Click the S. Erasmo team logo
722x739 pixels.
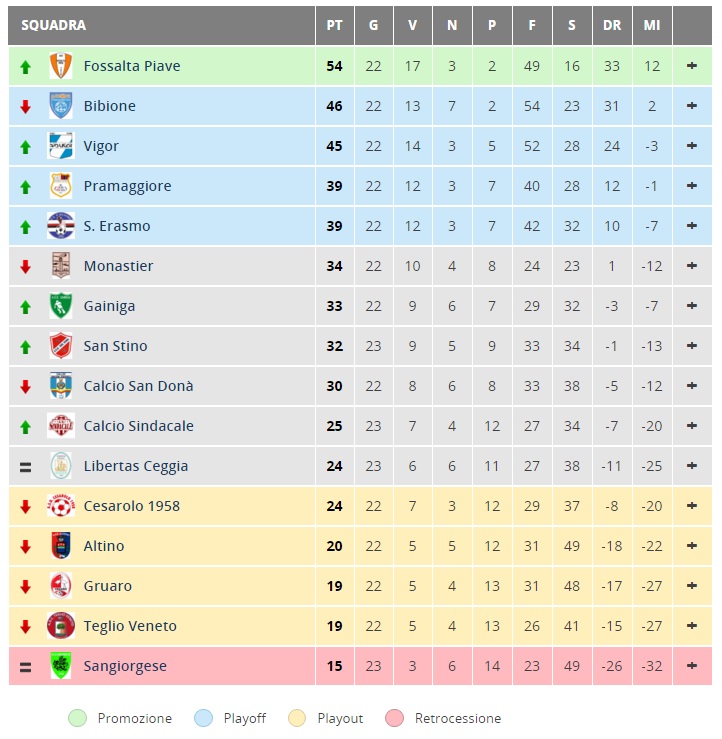click(x=61, y=226)
